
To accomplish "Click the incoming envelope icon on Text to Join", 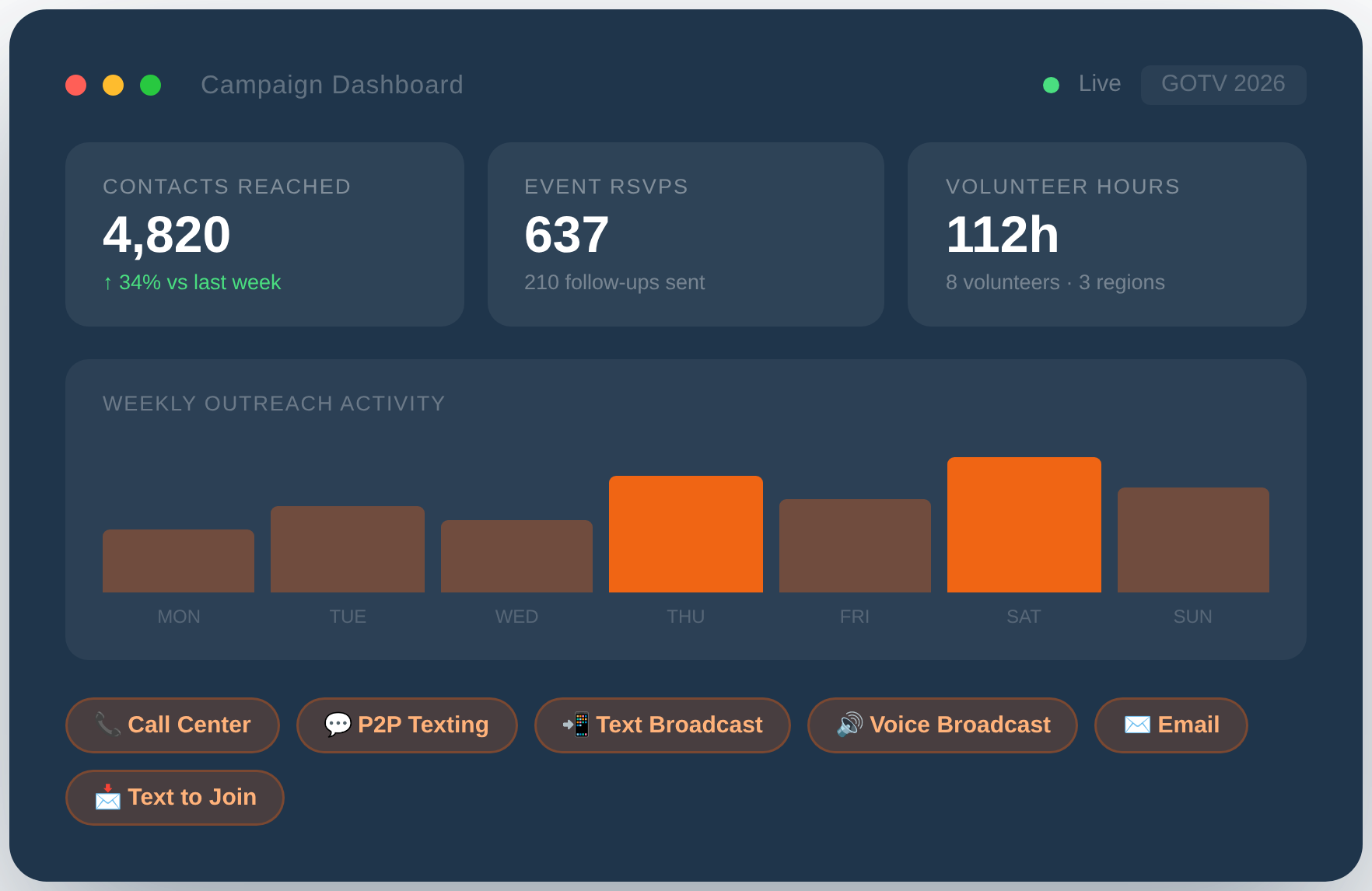I will point(107,797).
